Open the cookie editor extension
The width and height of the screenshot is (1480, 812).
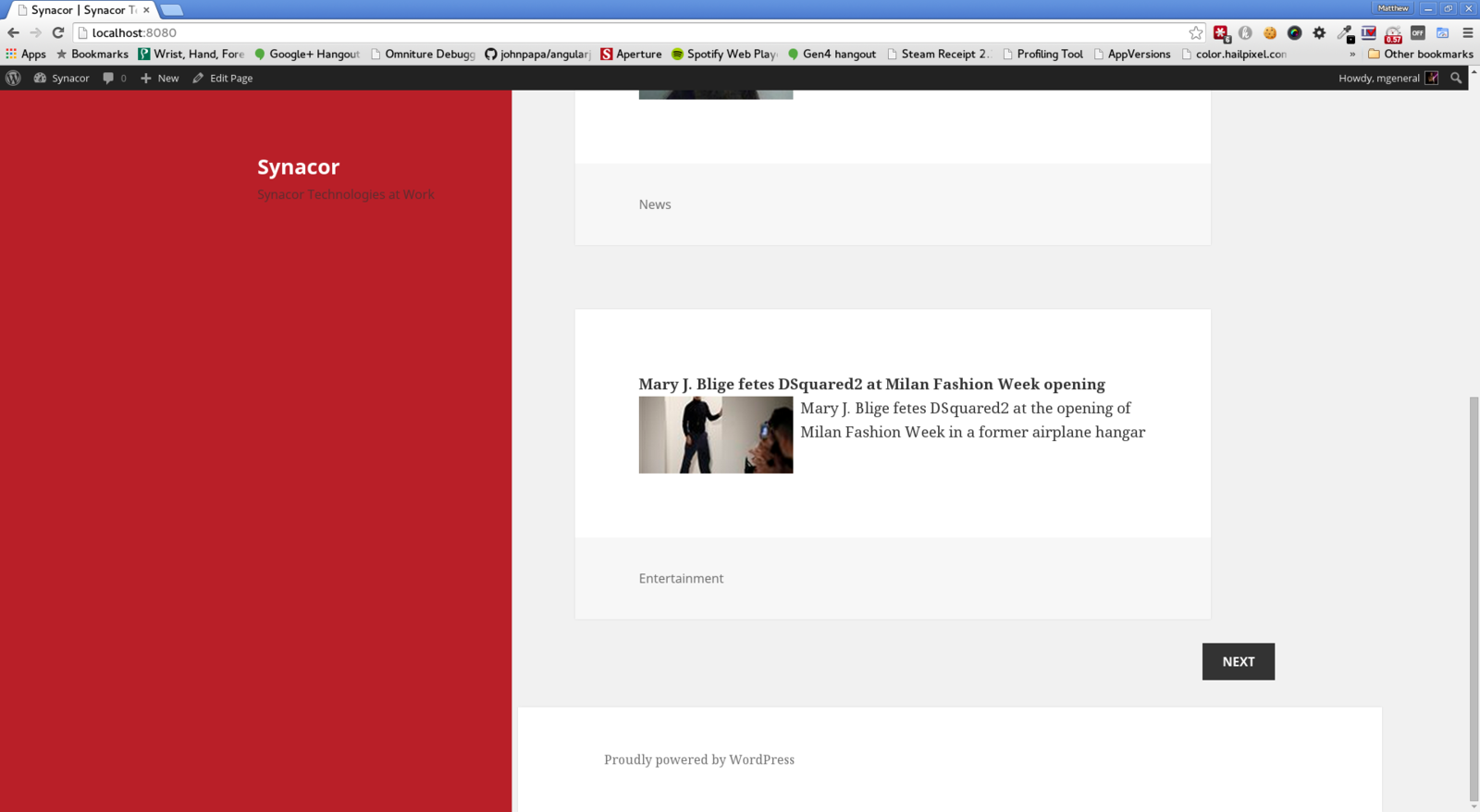pyautogui.click(x=1270, y=32)
